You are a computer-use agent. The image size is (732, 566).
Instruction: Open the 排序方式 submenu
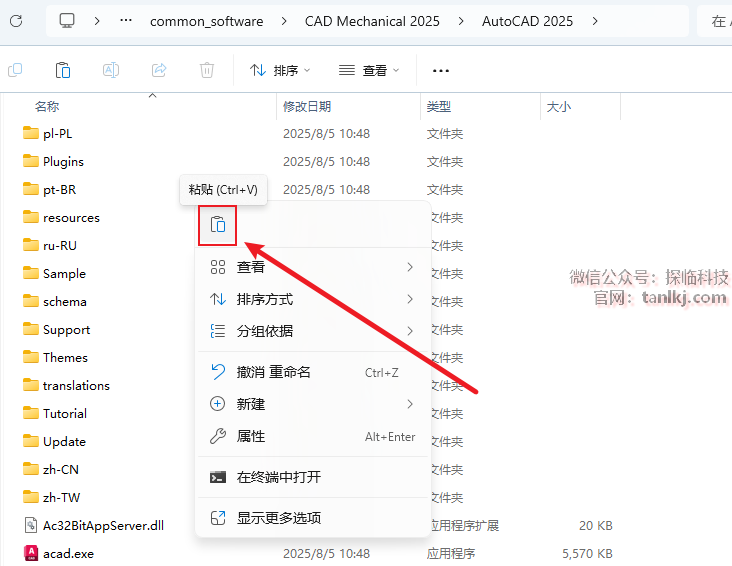click(312, 299)
